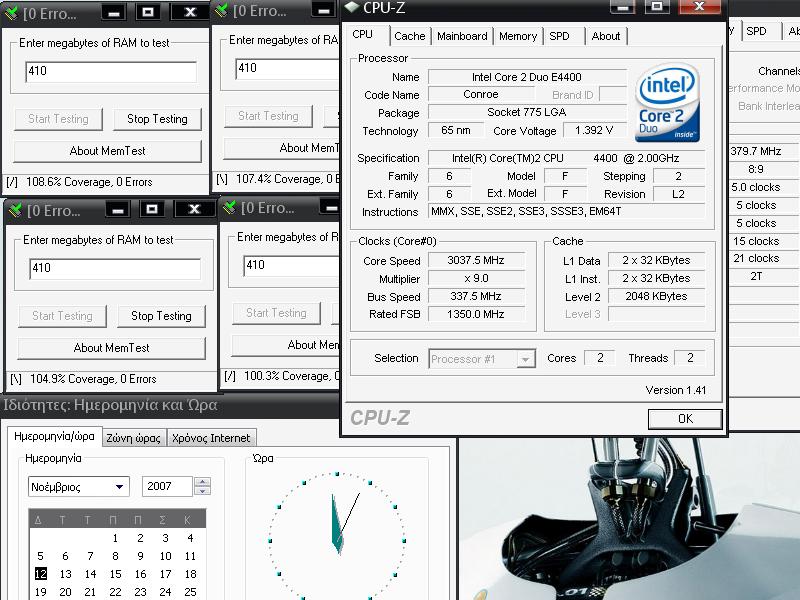Image resolution: width=800 pixels, height=600 pixels.
Task: Click About MemTest in 108.6% coverage window
Action: click(108, 151)
